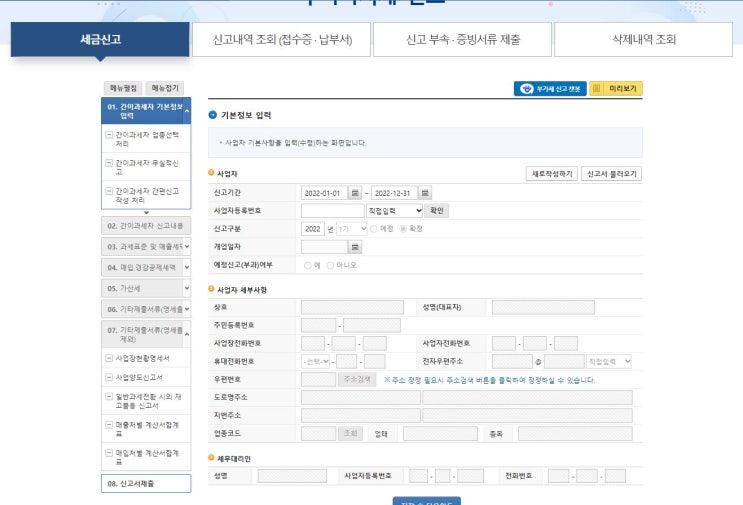This screenshot has height=505, width=743.
Task: Collapse the 01. 간이과세자 기본정보 입력 section
Action: tap(187, 111)
